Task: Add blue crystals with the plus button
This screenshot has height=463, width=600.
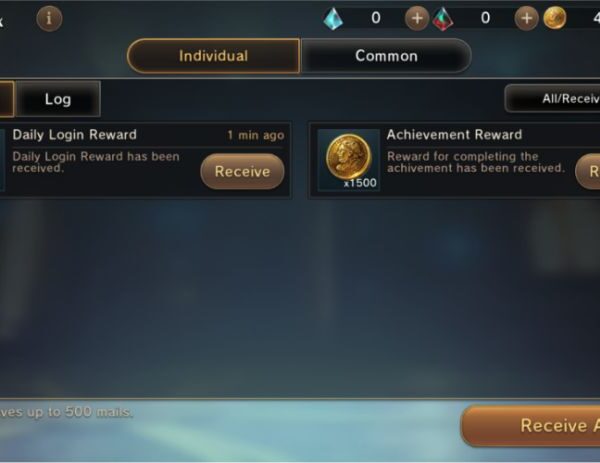Action: pyautogui.click(x=417, y=18)
